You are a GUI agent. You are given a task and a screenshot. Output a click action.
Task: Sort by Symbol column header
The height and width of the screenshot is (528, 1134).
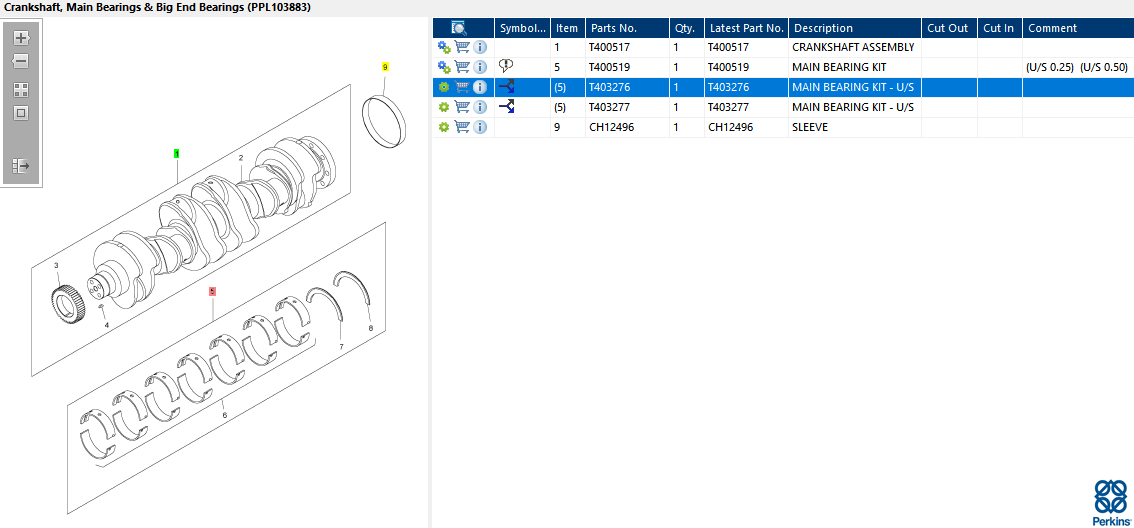522,28
